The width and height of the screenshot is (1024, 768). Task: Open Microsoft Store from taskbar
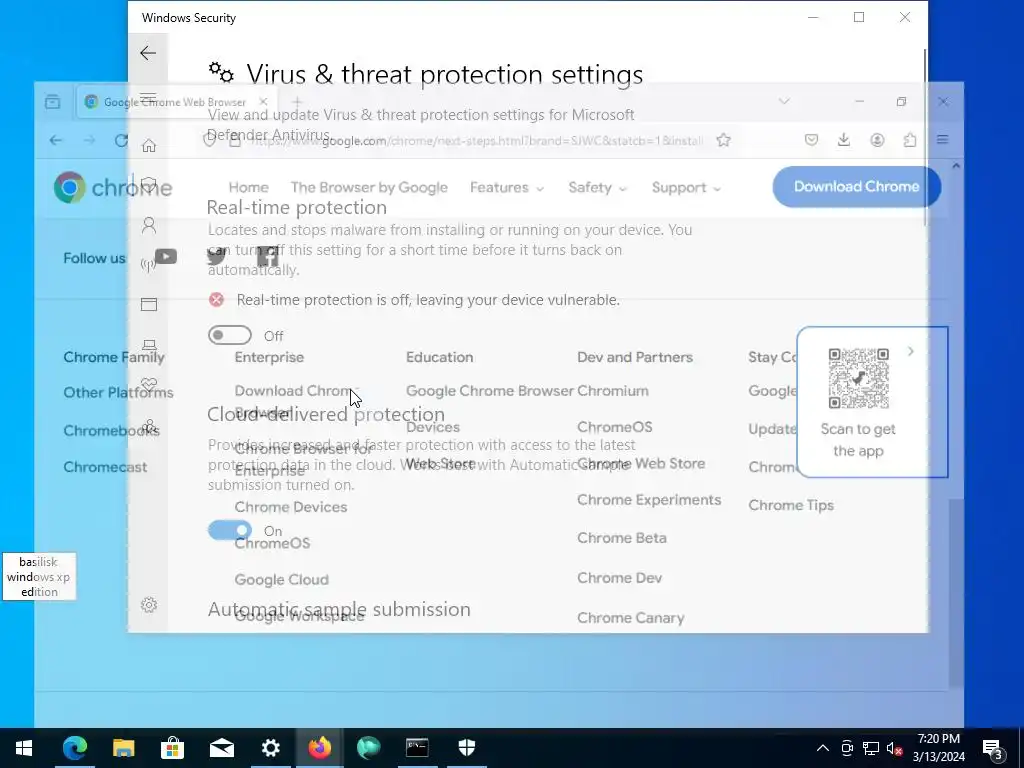[x=172, y=748]
